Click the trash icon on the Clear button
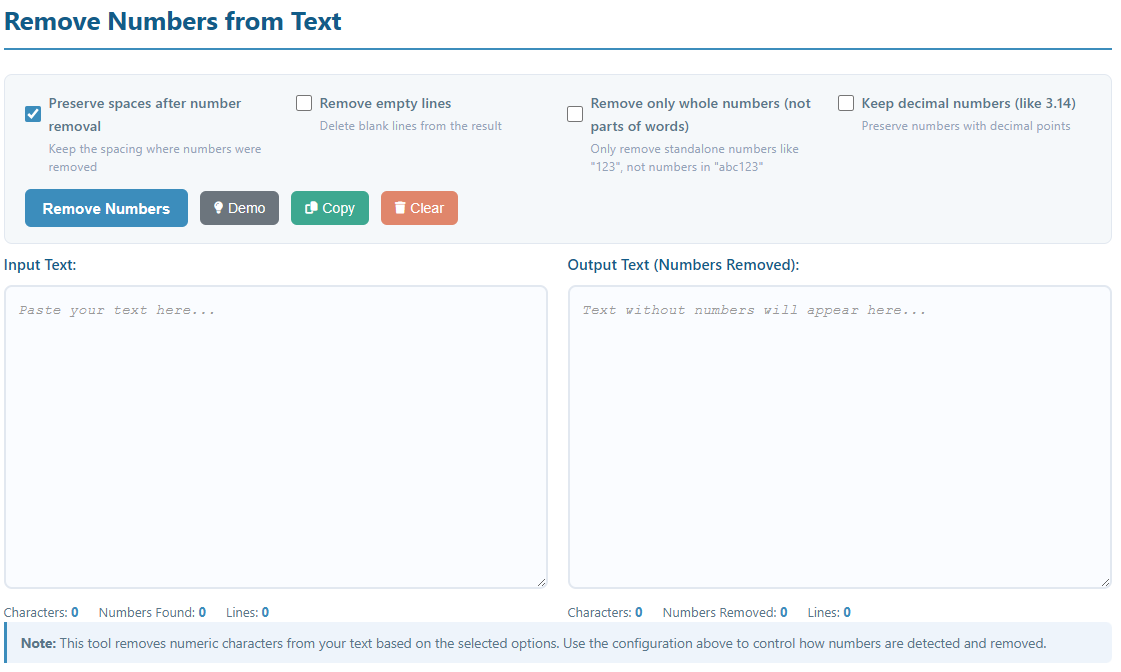The image size is (1121, 672). click(x=400, y=208)
